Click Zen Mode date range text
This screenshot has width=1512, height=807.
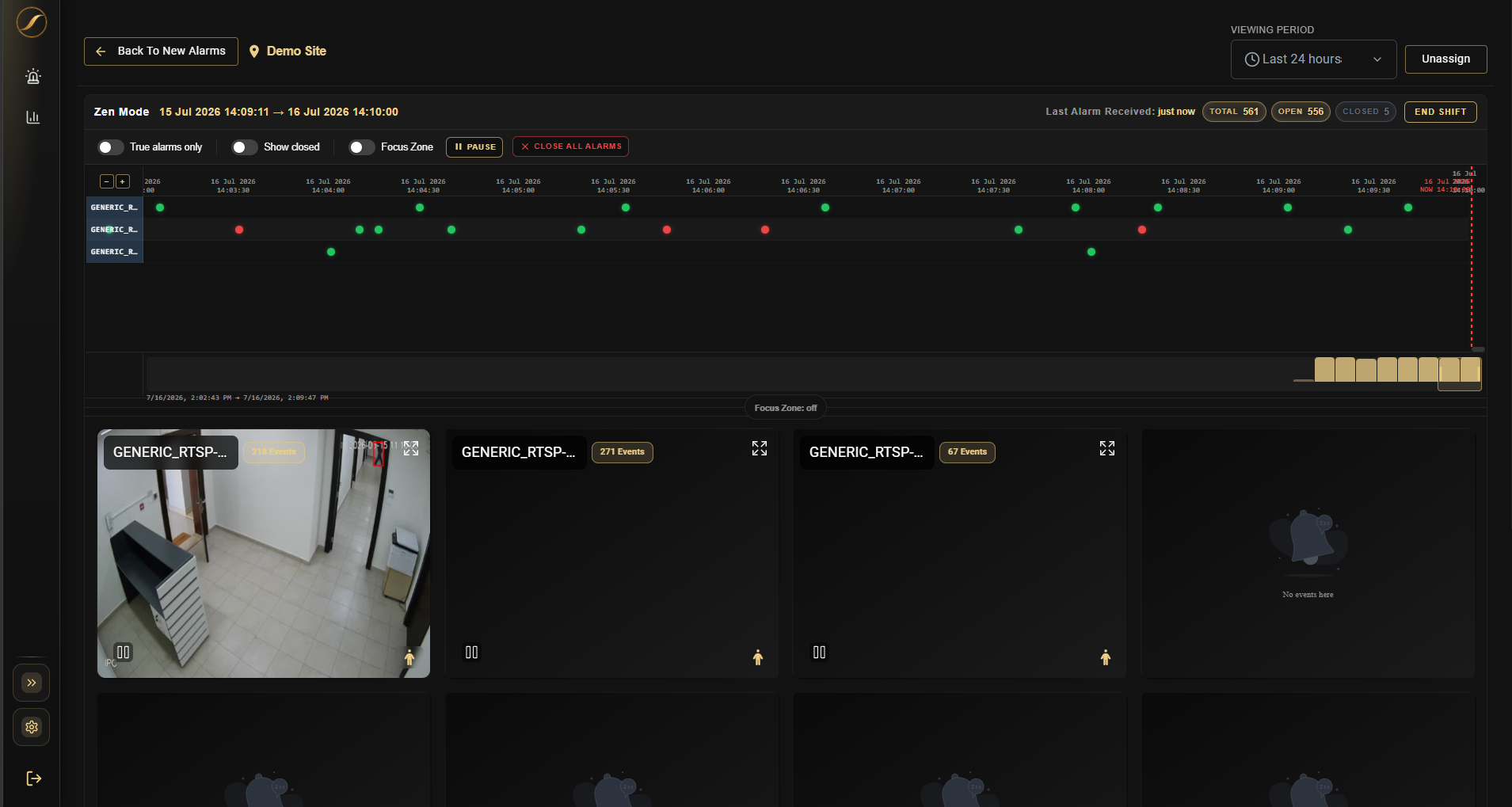click(x=279, y=112)
